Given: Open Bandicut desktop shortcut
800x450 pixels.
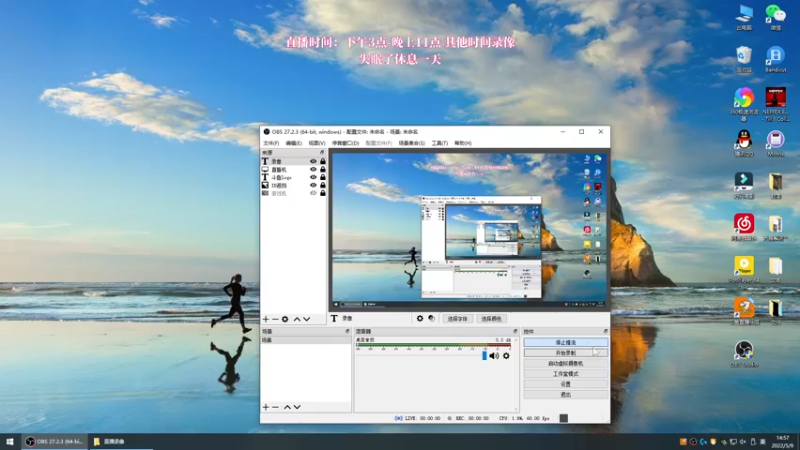Looking at the screenshot, I should (776, 59).
